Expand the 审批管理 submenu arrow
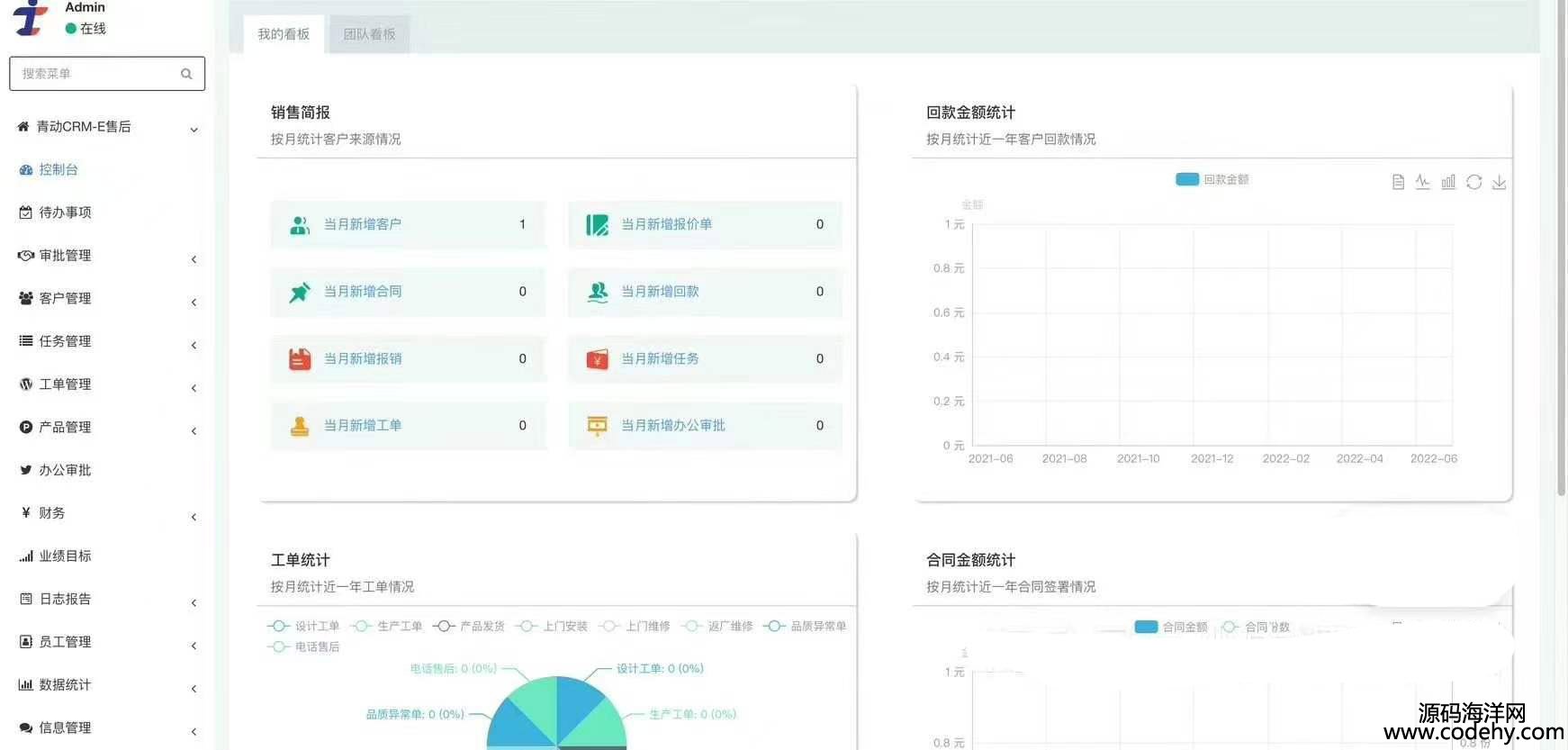This screenshot has height=750, width=1568. pos(194,259)
